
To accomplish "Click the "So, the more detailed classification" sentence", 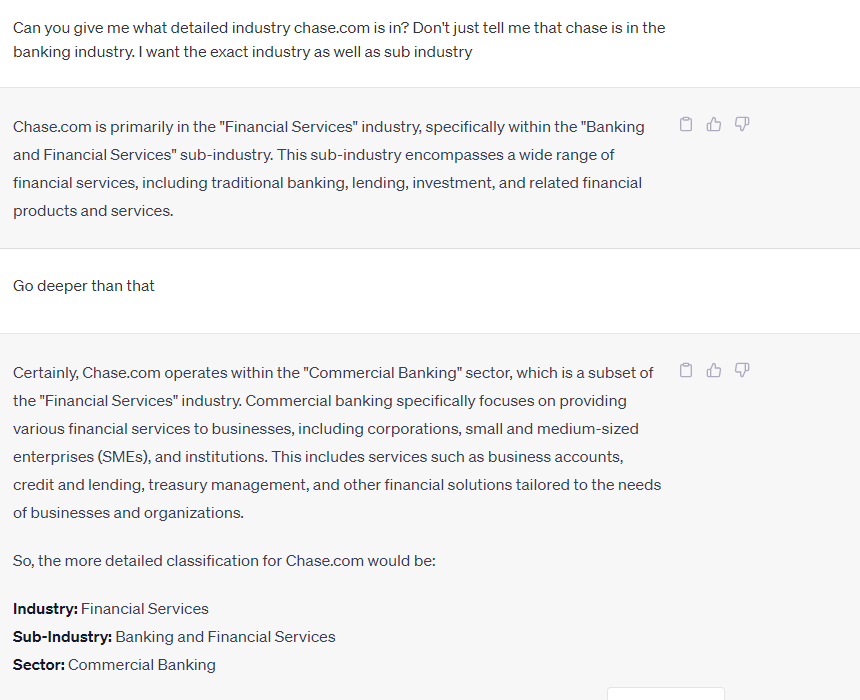I will (x=224, y=561).
